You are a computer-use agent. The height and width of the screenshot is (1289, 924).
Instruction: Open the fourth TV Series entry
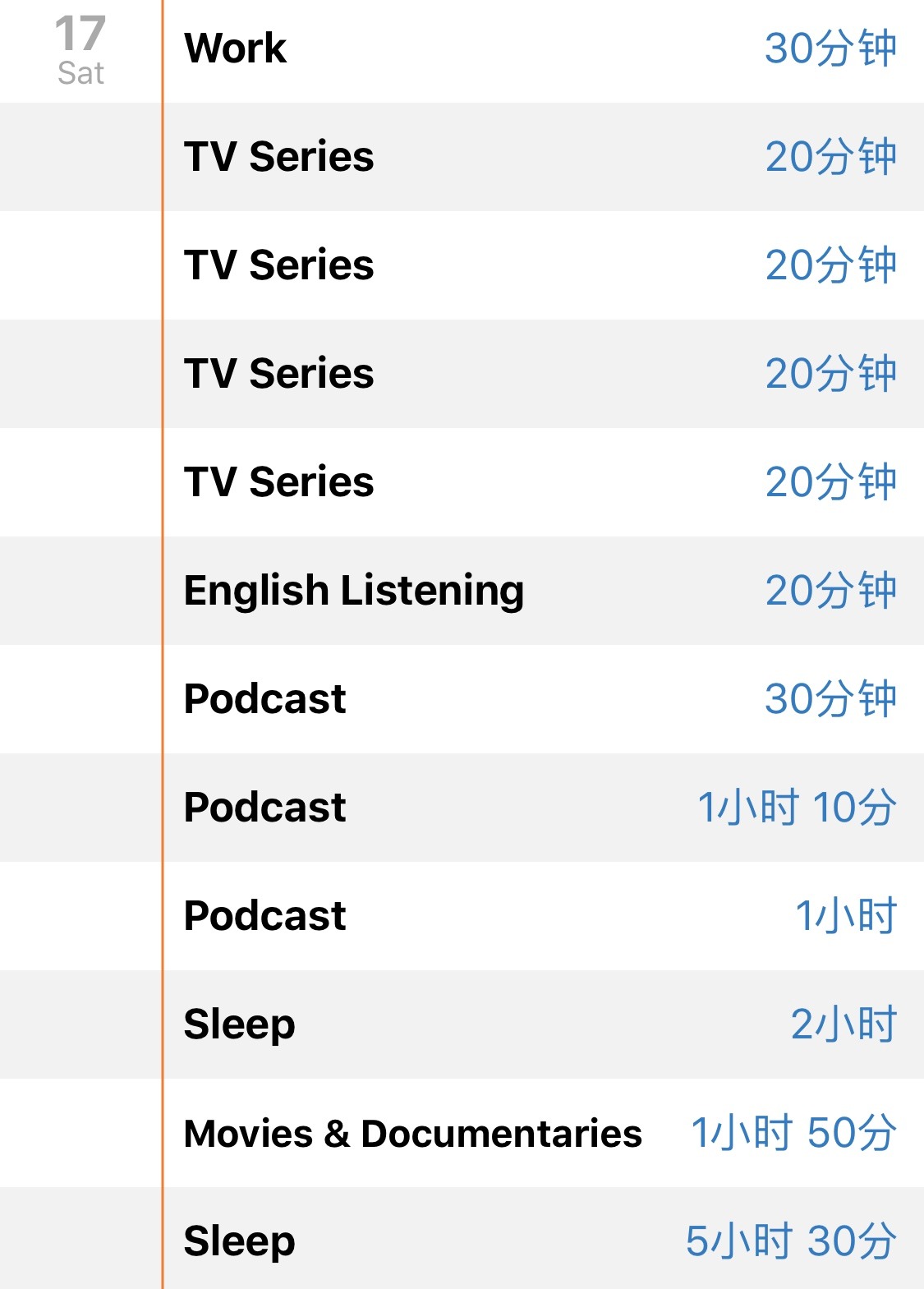pos(544,482)
